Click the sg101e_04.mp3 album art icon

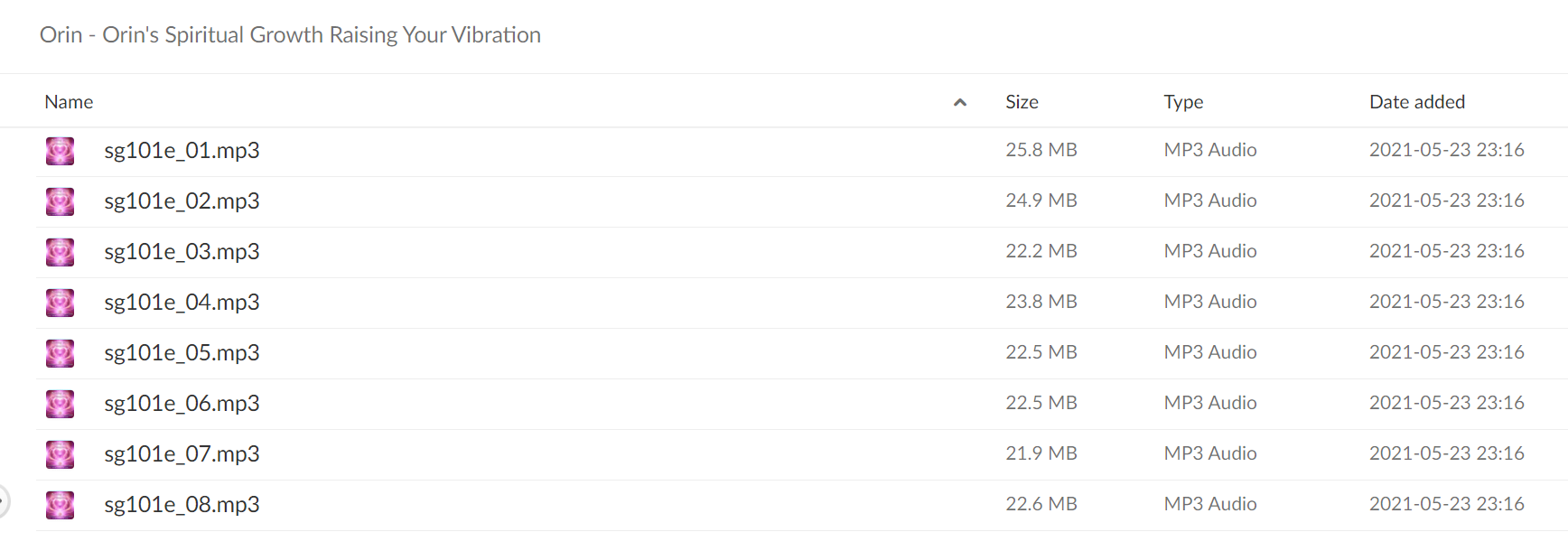pyautogui.click(x=61, y=303)
